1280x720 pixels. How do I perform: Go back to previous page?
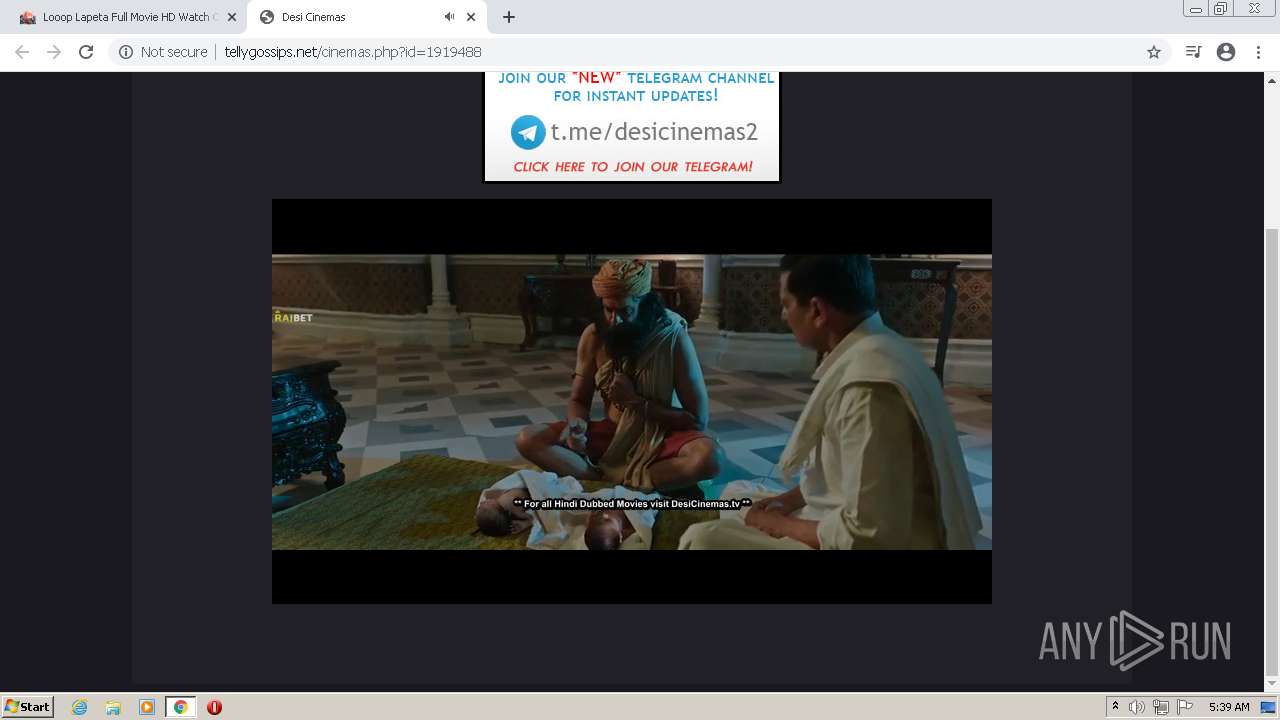pos(22,52)
